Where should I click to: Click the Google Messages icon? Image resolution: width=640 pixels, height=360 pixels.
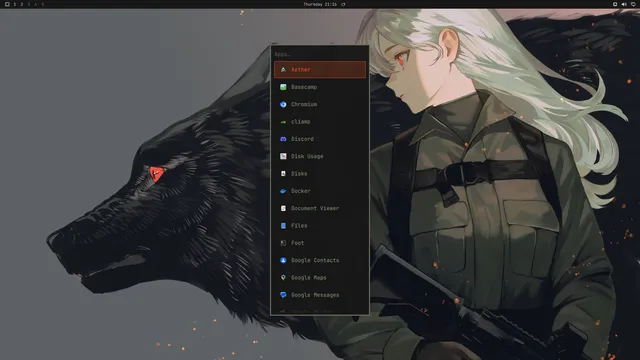pyautogui.click(x=283, y=295)
